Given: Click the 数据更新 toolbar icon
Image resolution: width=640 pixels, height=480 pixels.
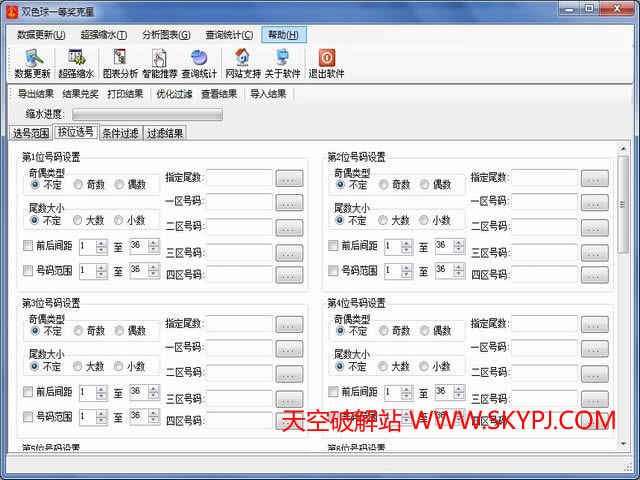Looking at the screenshot, I should pyautogui.click(x=32, y=64).
